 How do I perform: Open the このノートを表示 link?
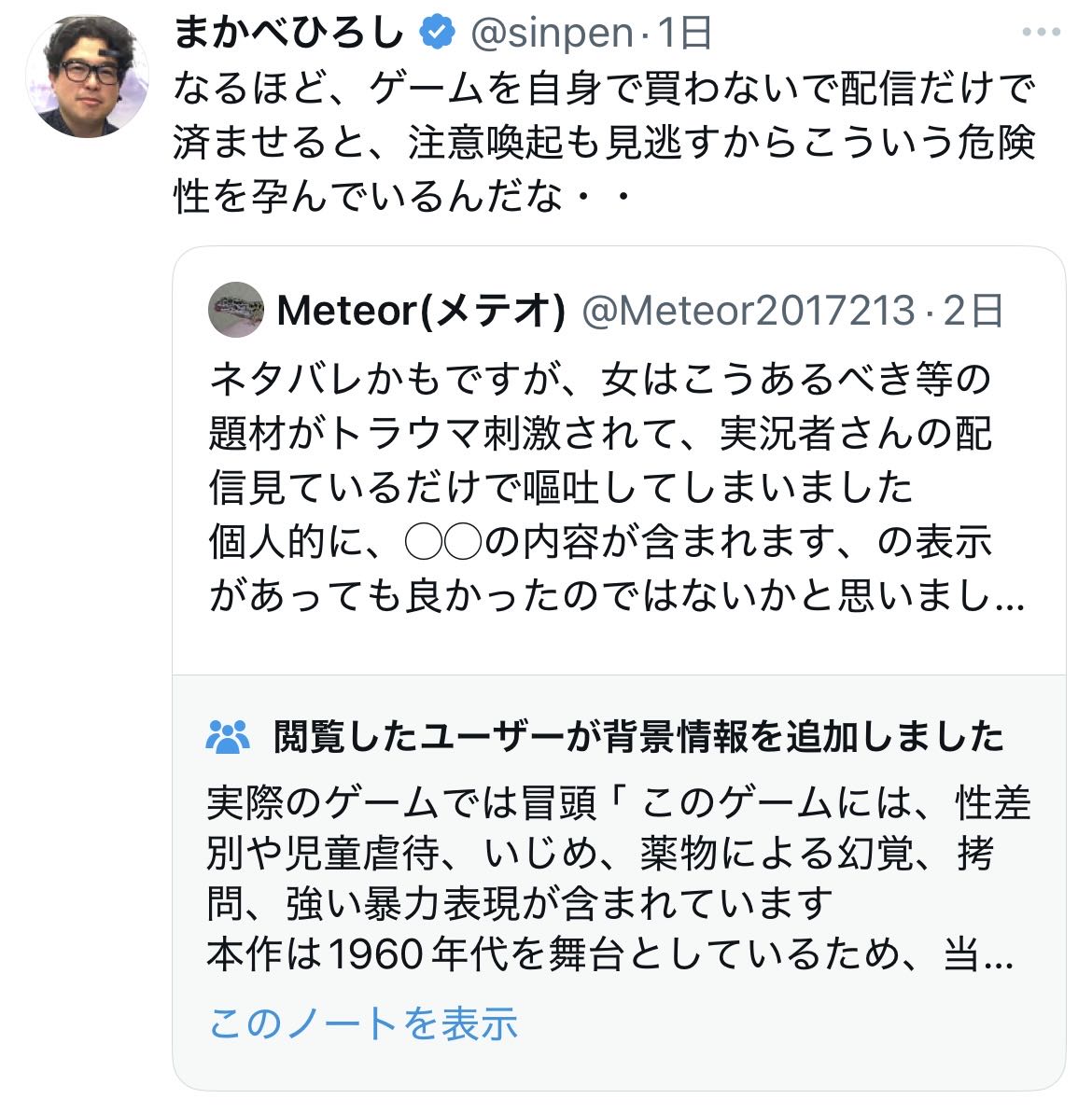[x=363, y=1023]
